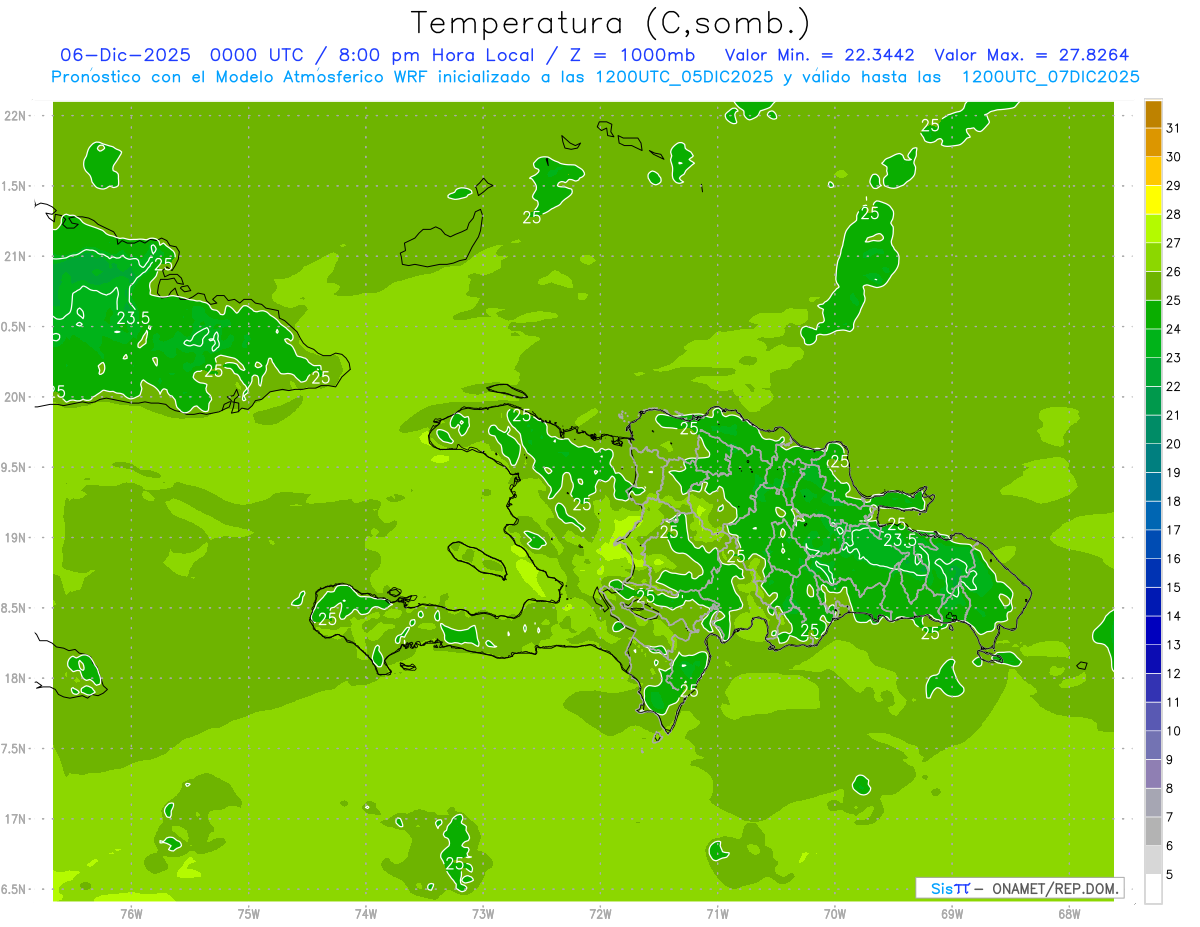This screenshot has height=927, width=1200.
Task: Pick the dark blue swatch between 13 and 14
Action: coord(1153,631)
